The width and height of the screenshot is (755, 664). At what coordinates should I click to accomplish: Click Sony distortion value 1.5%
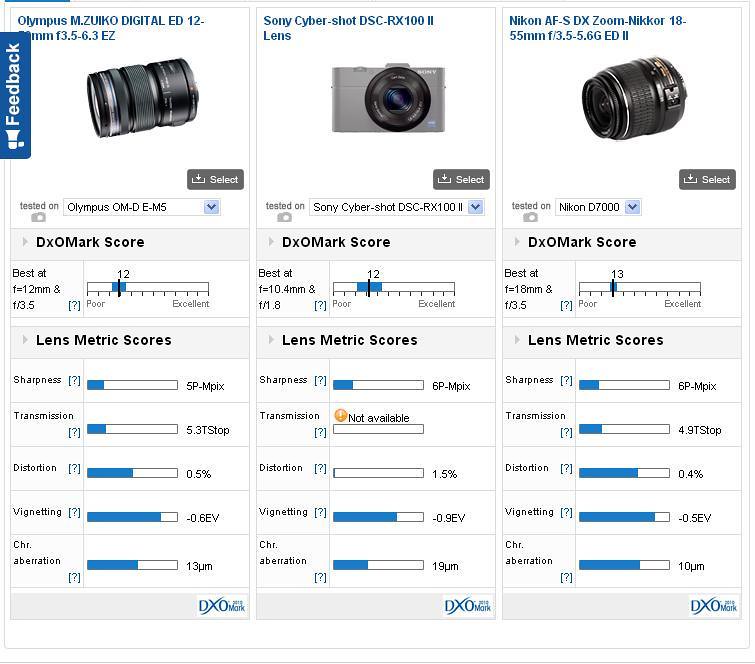click(444, 474)
